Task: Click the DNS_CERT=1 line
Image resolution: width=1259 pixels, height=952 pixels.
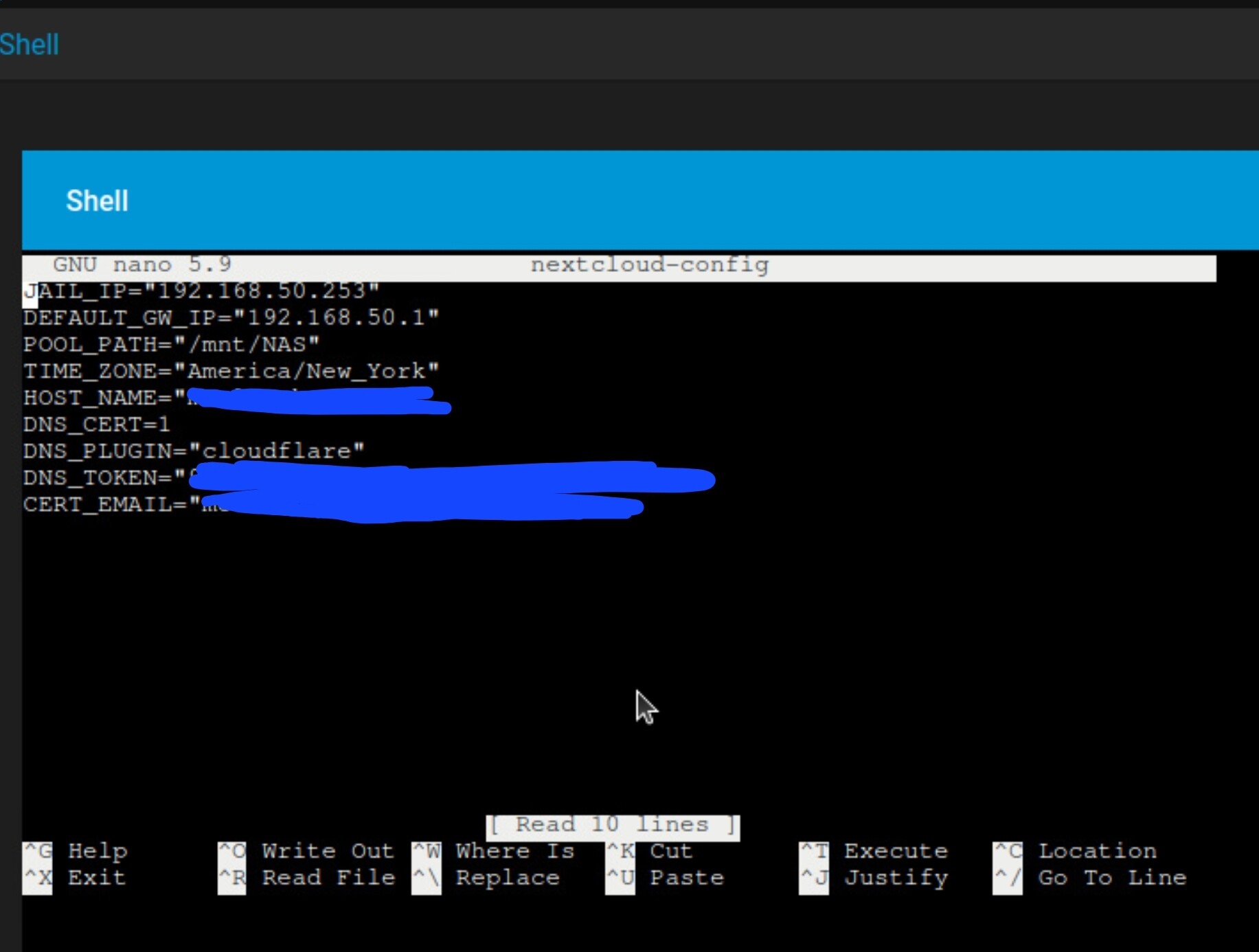Action: 96,424
